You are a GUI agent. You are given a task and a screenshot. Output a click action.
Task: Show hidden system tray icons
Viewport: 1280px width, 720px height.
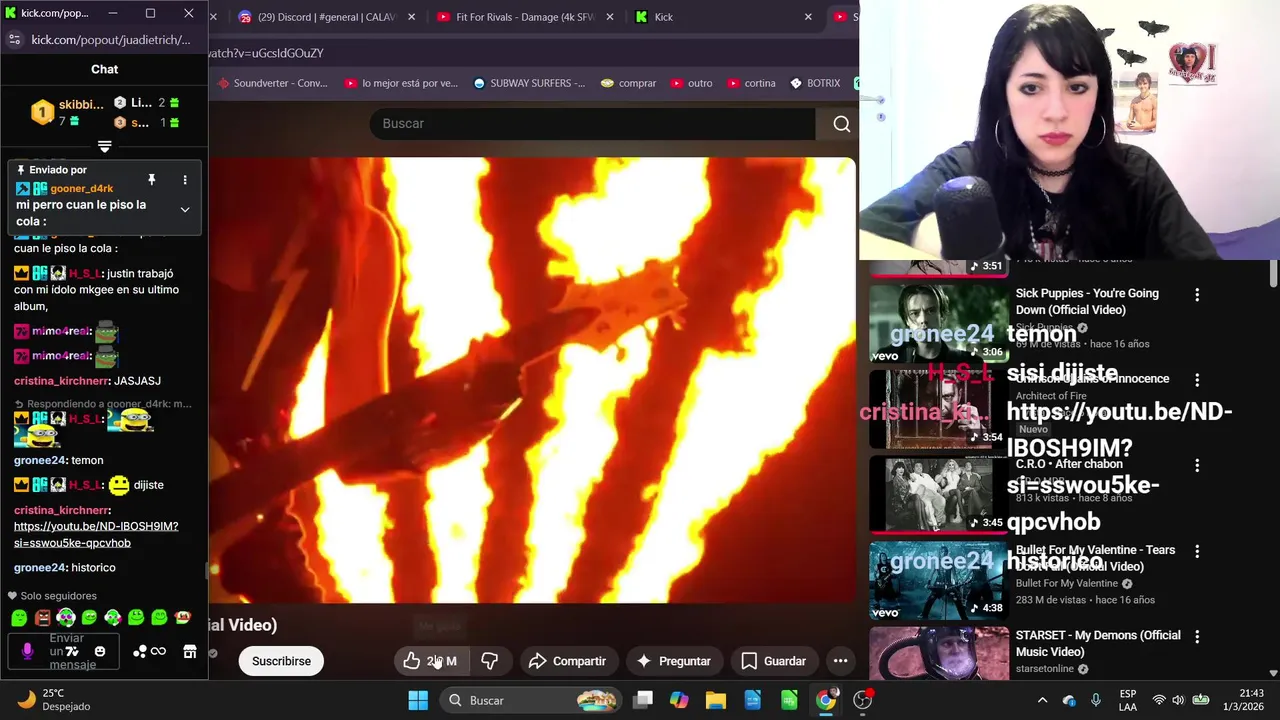[x=1042, y=700]
